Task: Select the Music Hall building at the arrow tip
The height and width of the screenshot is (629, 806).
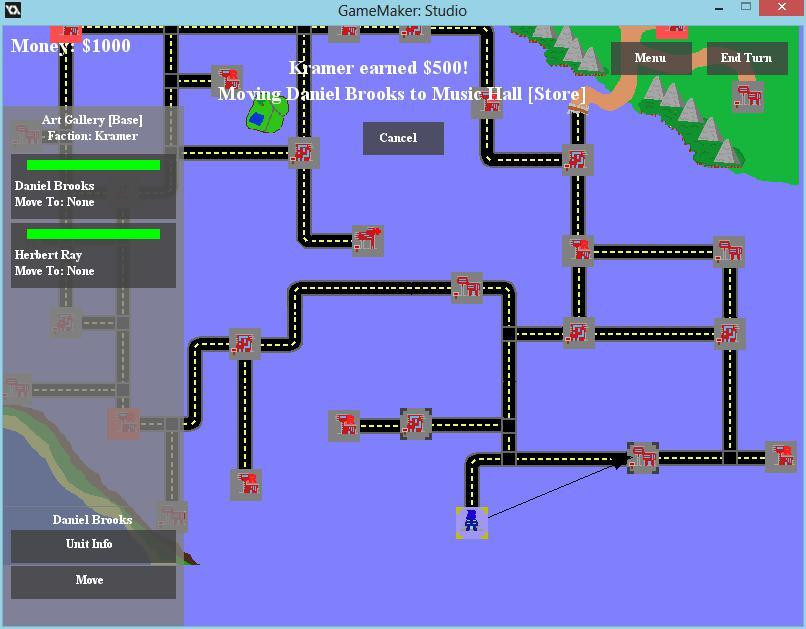Action: (643, 457)
